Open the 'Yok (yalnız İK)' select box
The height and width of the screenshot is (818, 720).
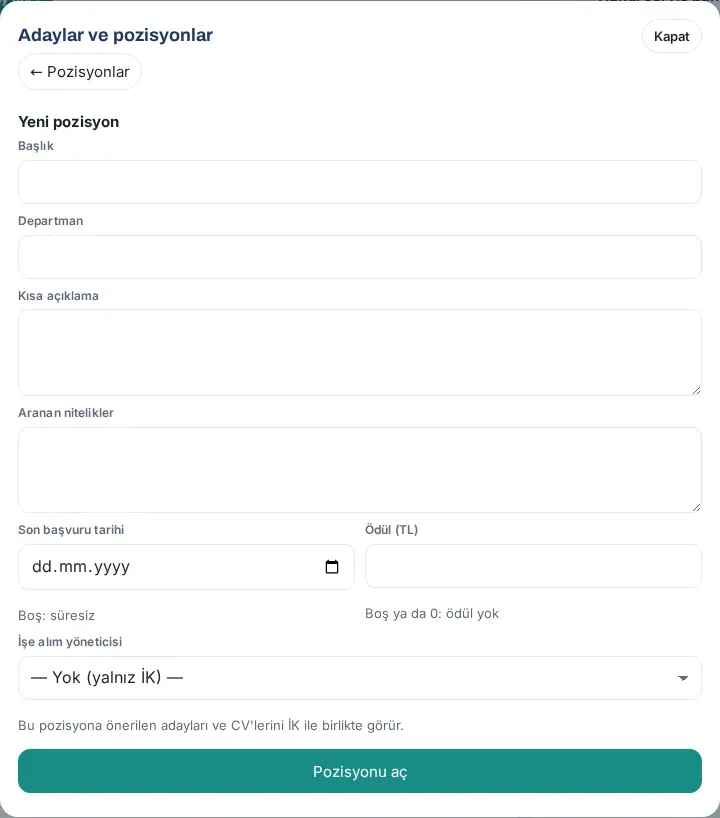(359, 678)
